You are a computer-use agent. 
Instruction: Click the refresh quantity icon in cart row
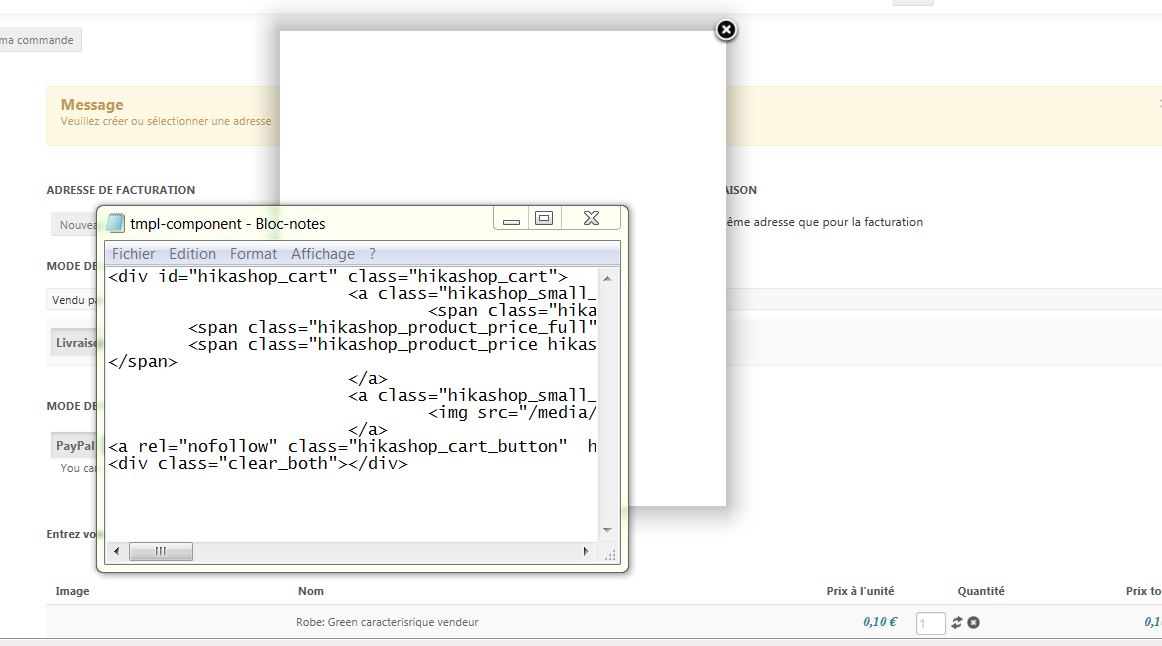(x=957, y=622)
